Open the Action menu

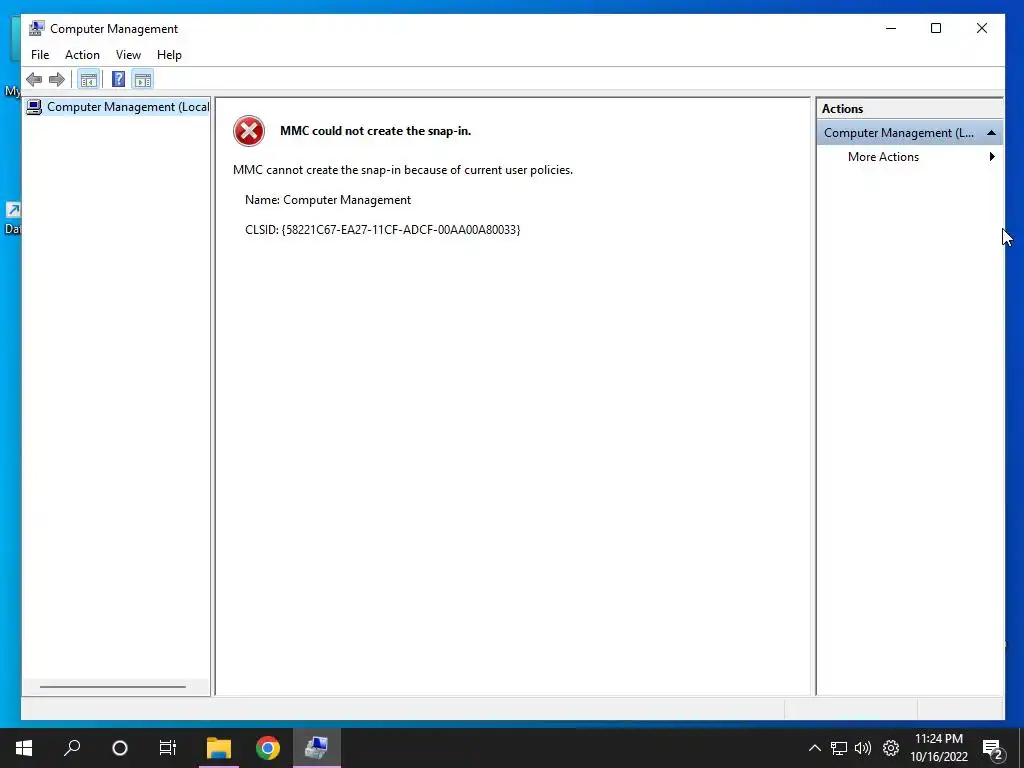coord(82,55)
